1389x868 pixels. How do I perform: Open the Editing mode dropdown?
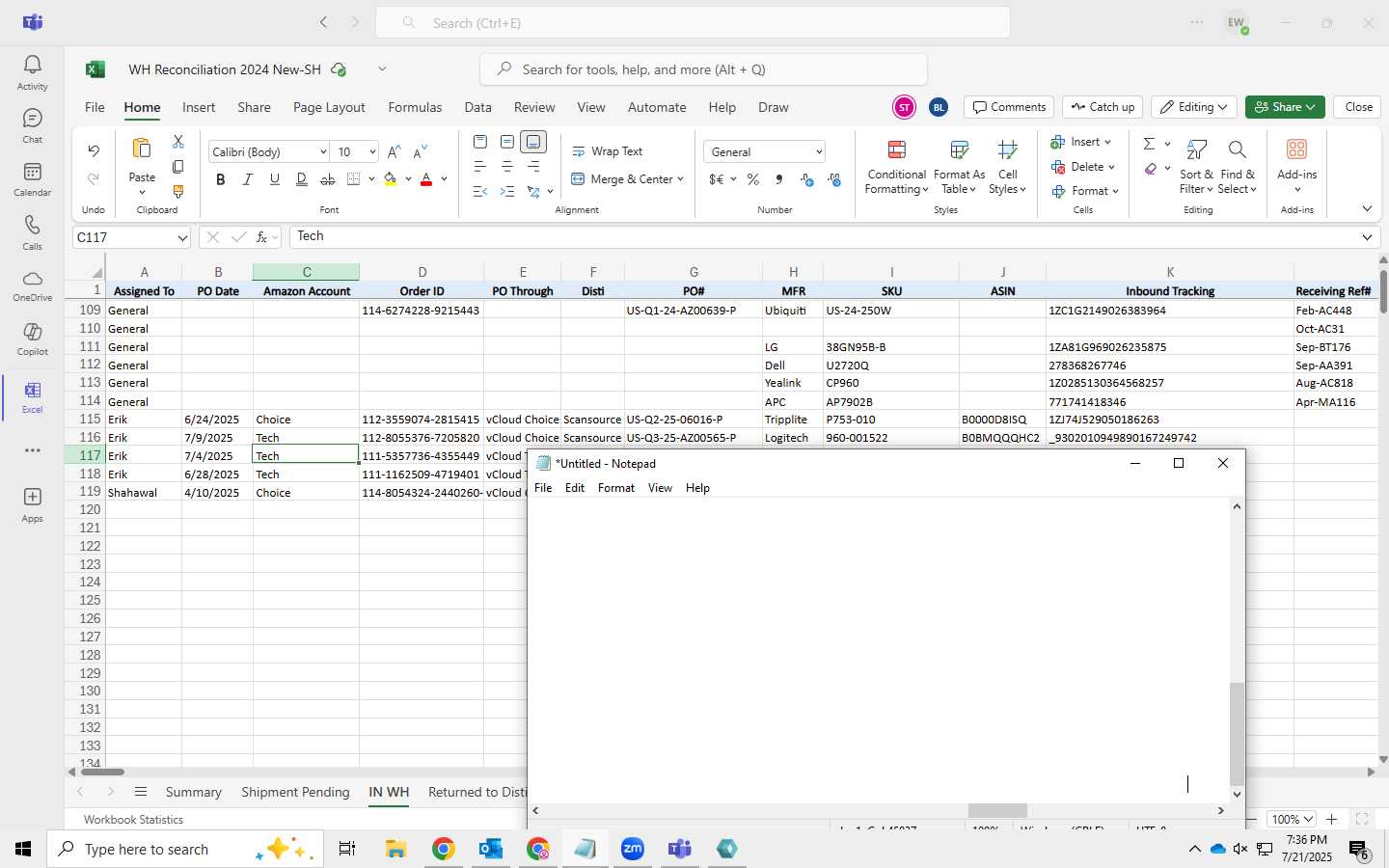[1193, 107]
